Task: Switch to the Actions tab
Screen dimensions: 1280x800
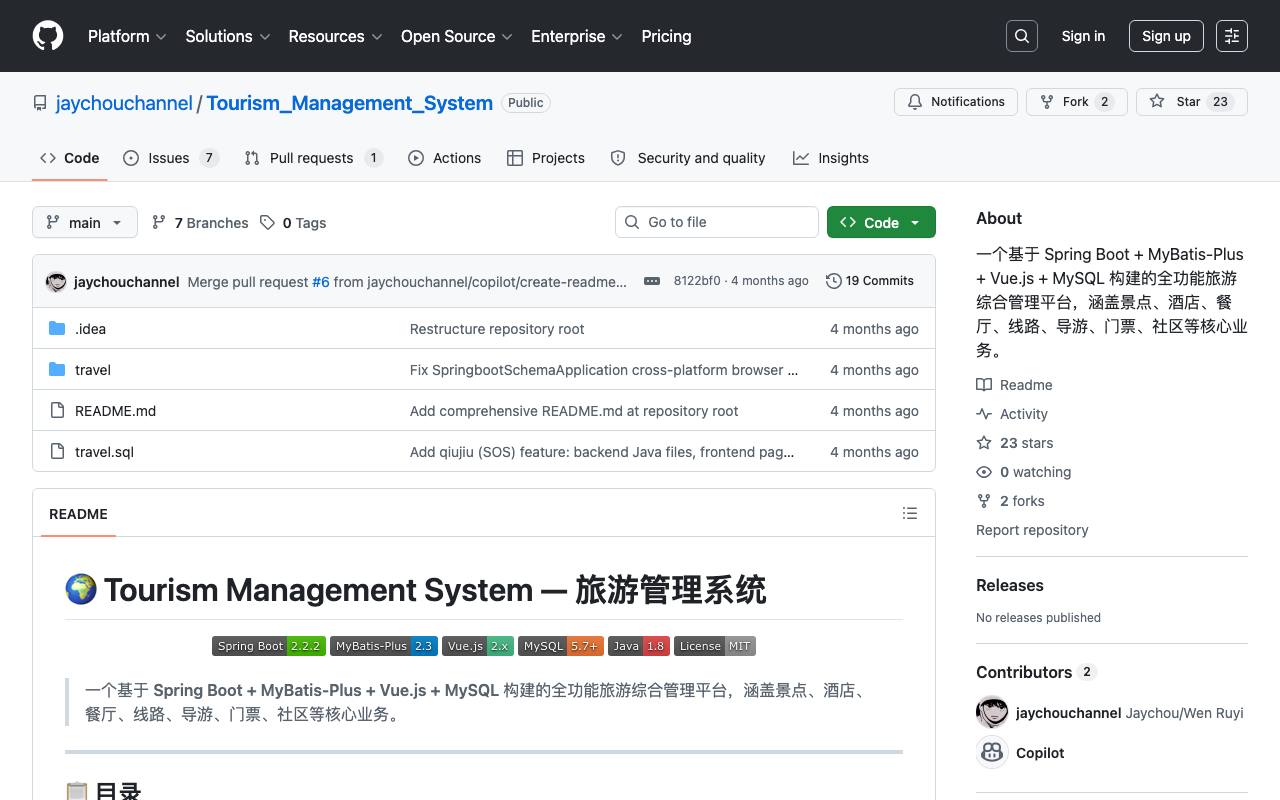Action: point(445,158)
